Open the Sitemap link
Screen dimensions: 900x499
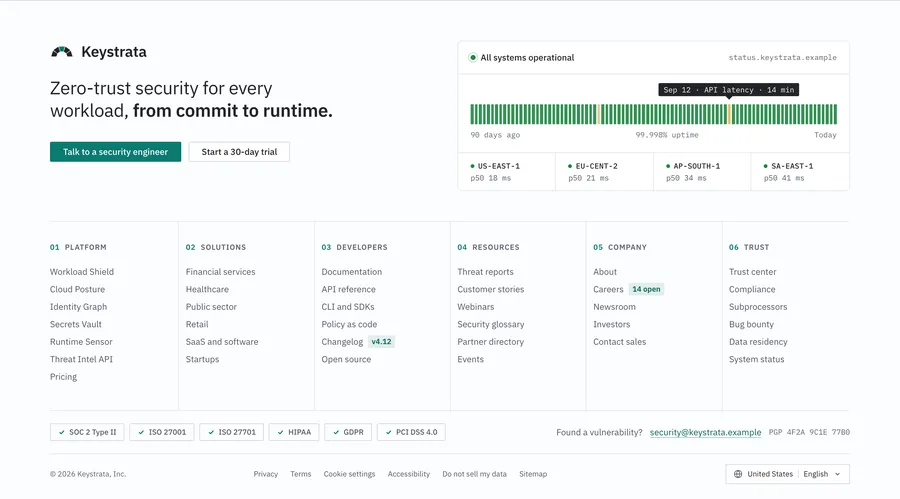pos(533,474)
